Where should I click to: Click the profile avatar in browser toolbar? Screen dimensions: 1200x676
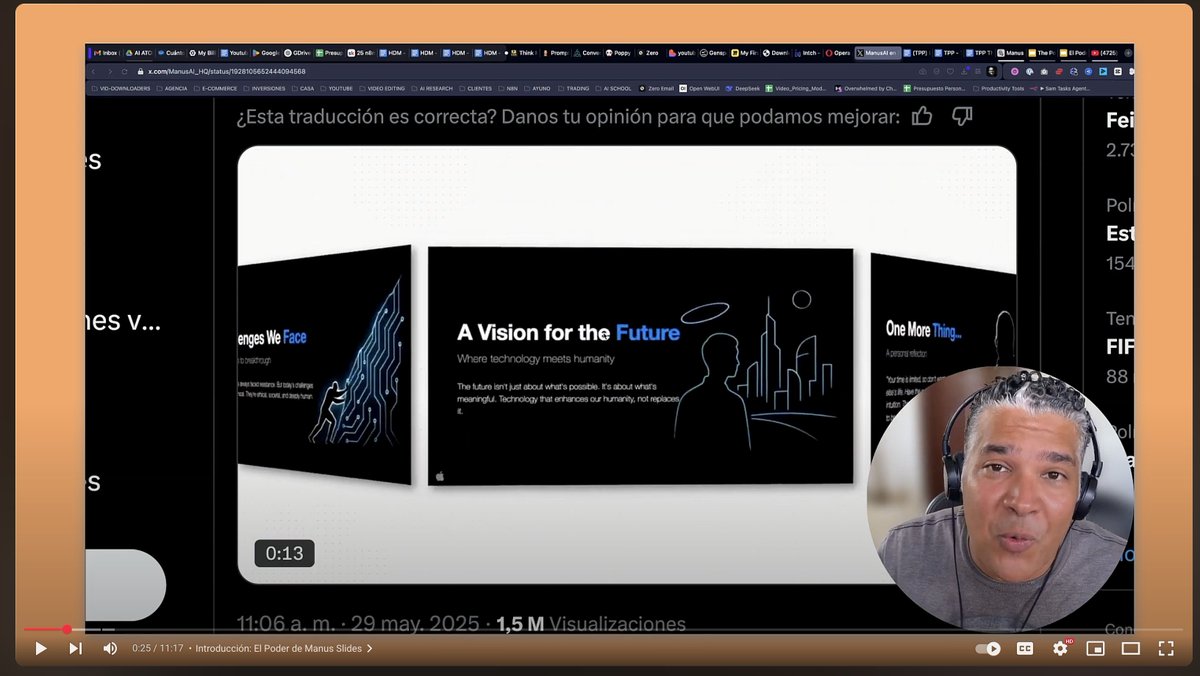992,72
